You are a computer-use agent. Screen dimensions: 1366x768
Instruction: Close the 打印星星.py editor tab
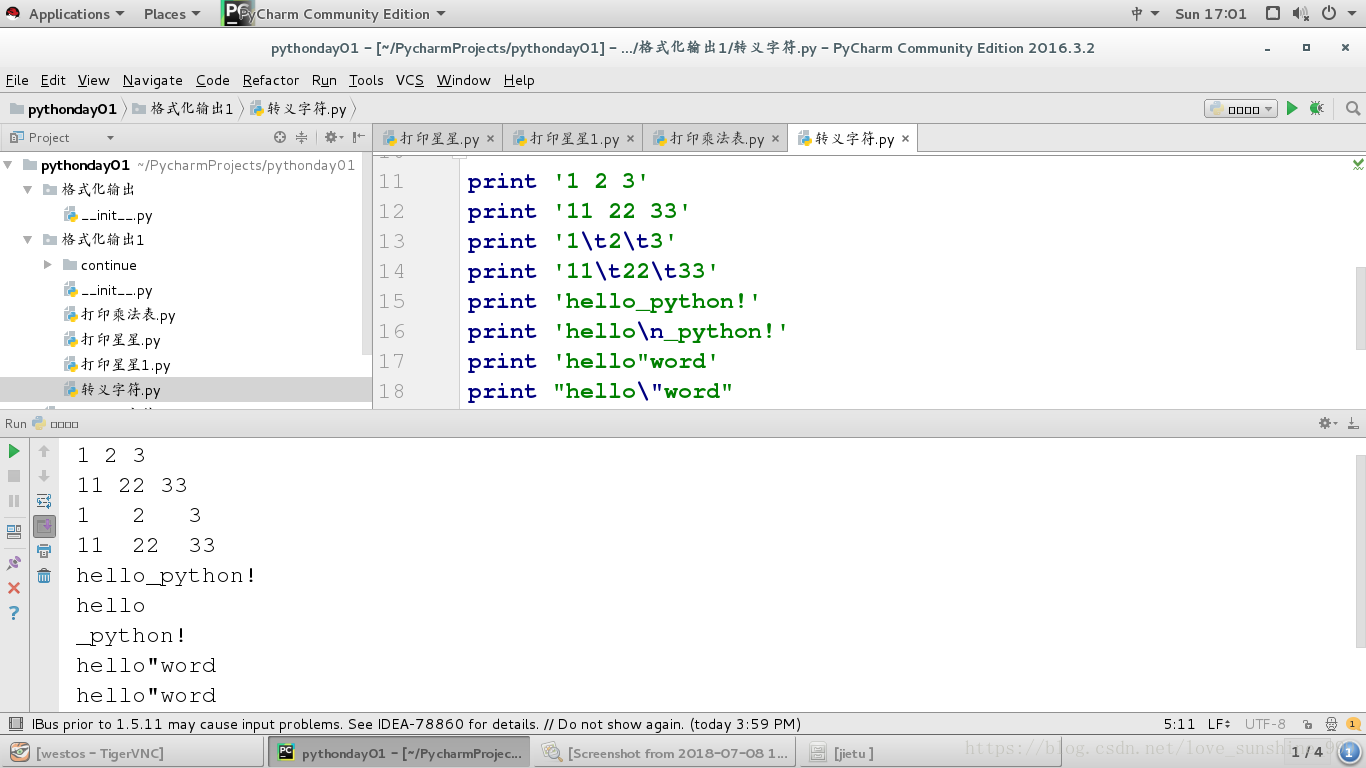(490, 139)
